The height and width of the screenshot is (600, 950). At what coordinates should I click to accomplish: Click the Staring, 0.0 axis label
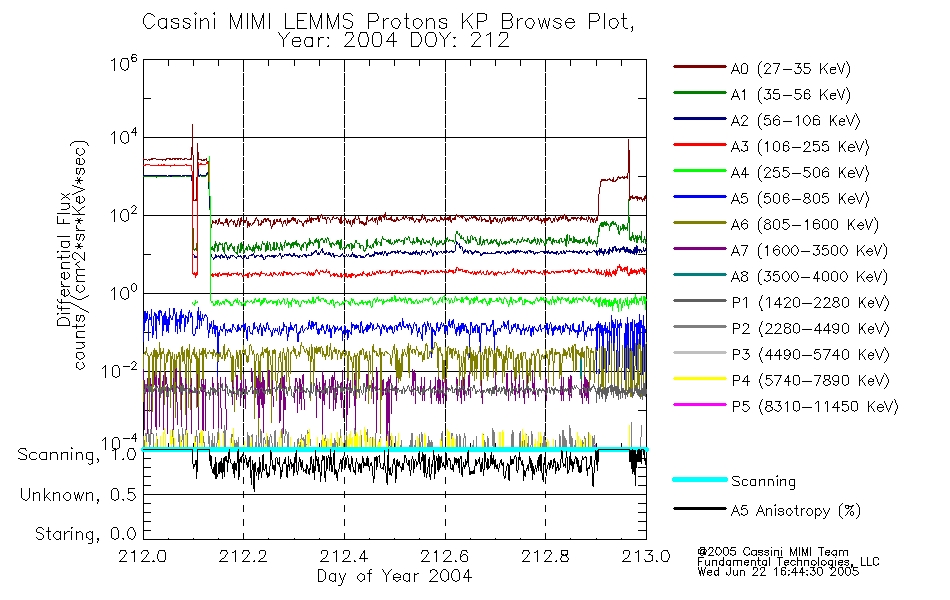(x=85, y=535)
